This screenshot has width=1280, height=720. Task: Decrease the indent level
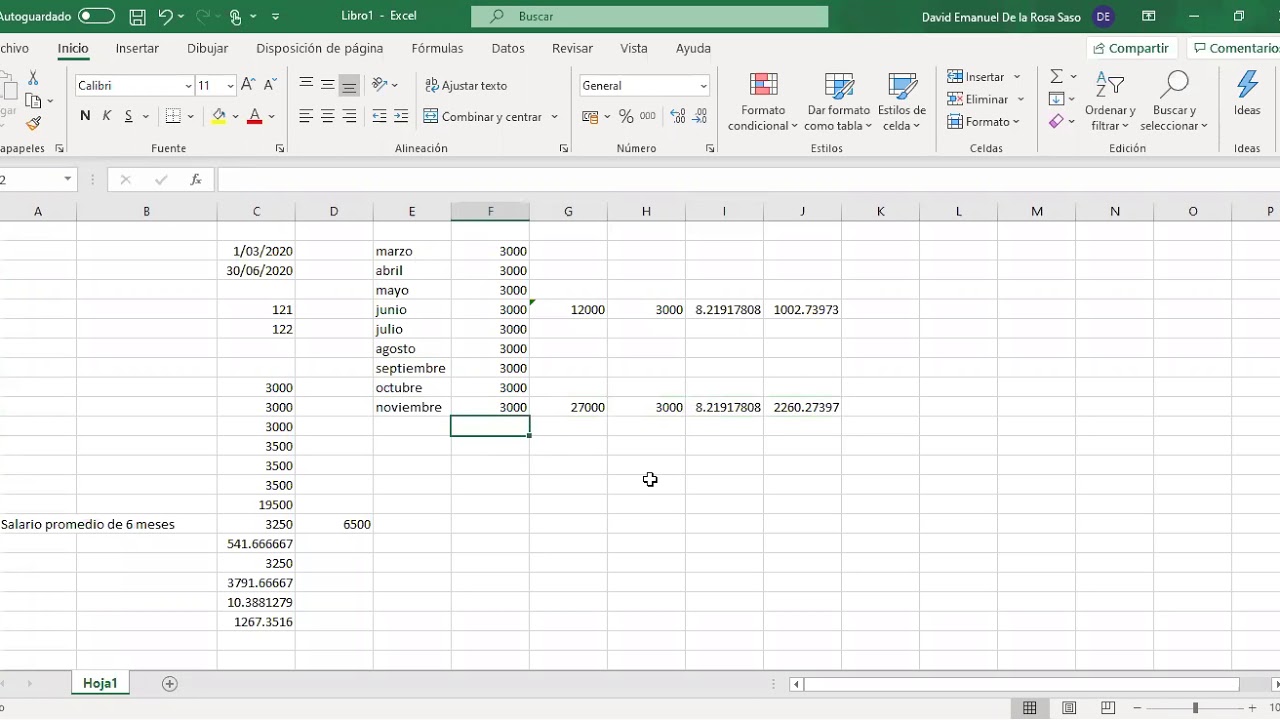click(379, 117)
